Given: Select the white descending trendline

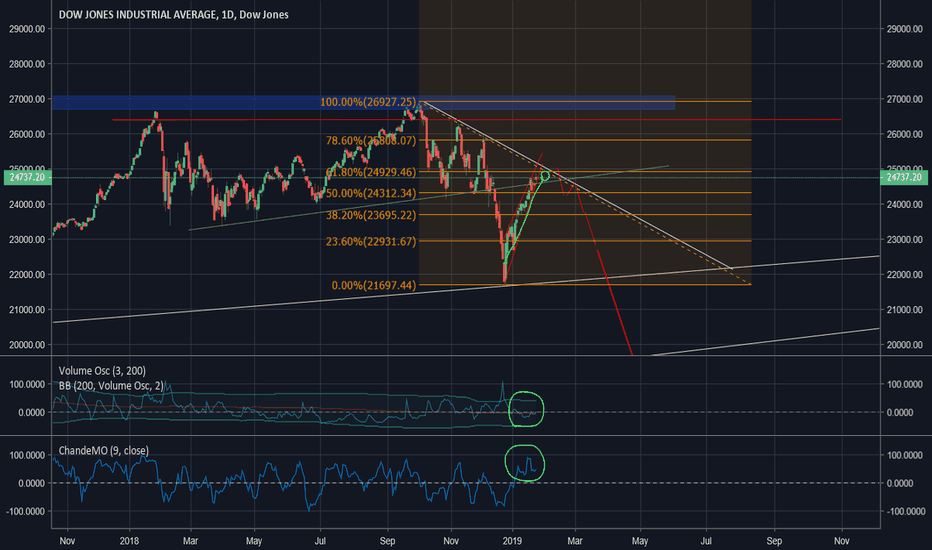Looking at the screenshot, I should click(577, 186).
